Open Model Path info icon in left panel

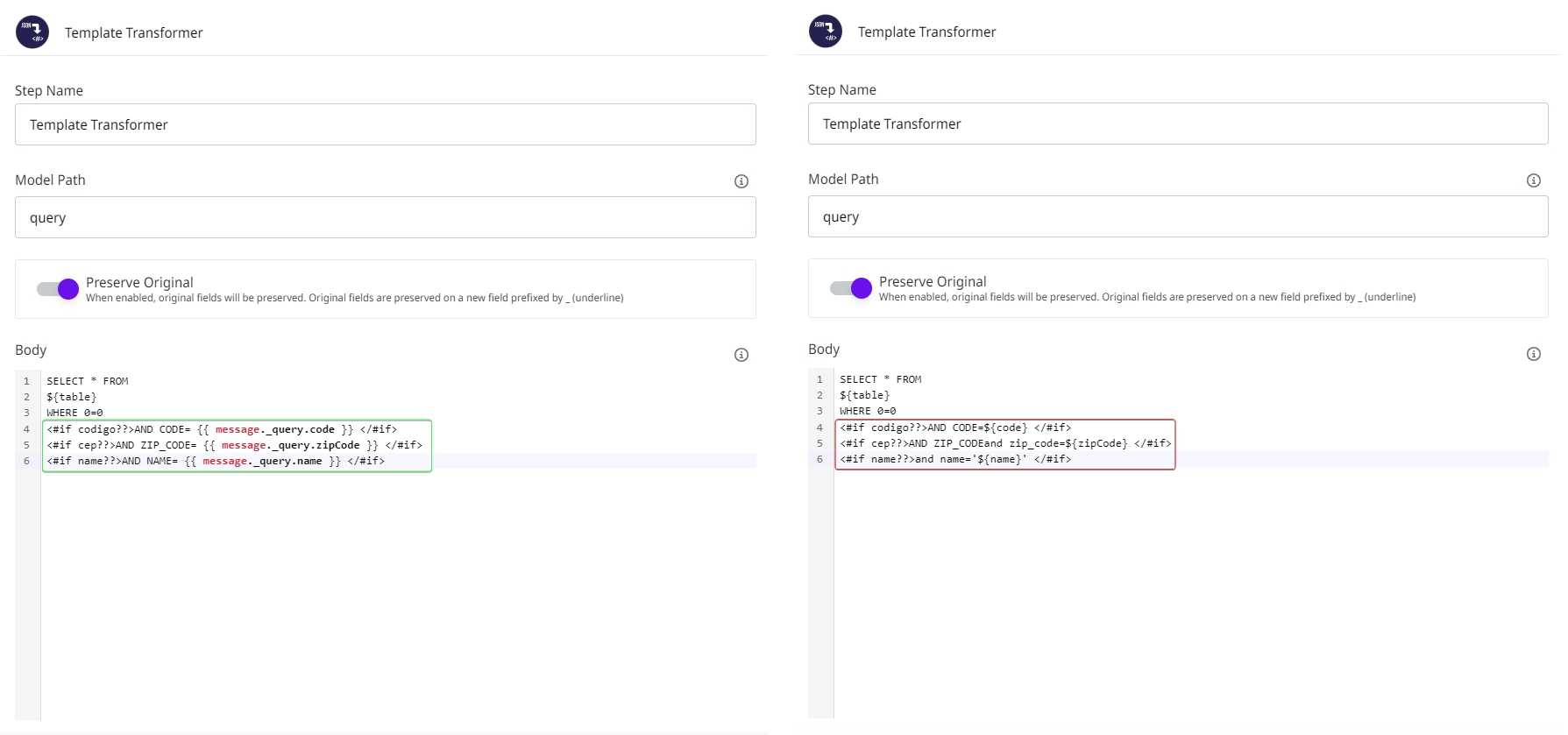tap(741, 181)
